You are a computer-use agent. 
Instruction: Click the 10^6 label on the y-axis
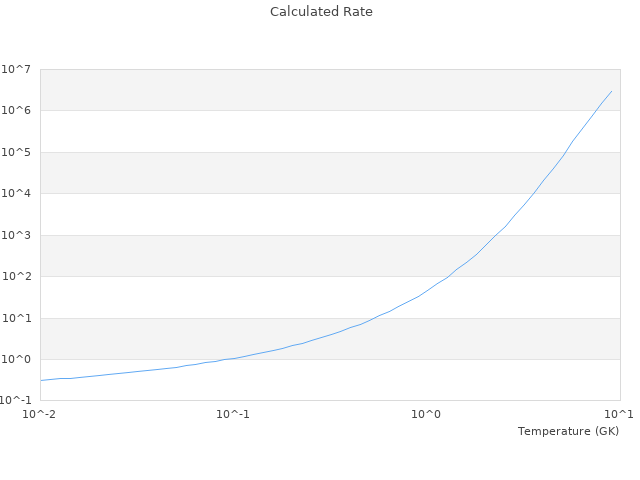point(16,111)
